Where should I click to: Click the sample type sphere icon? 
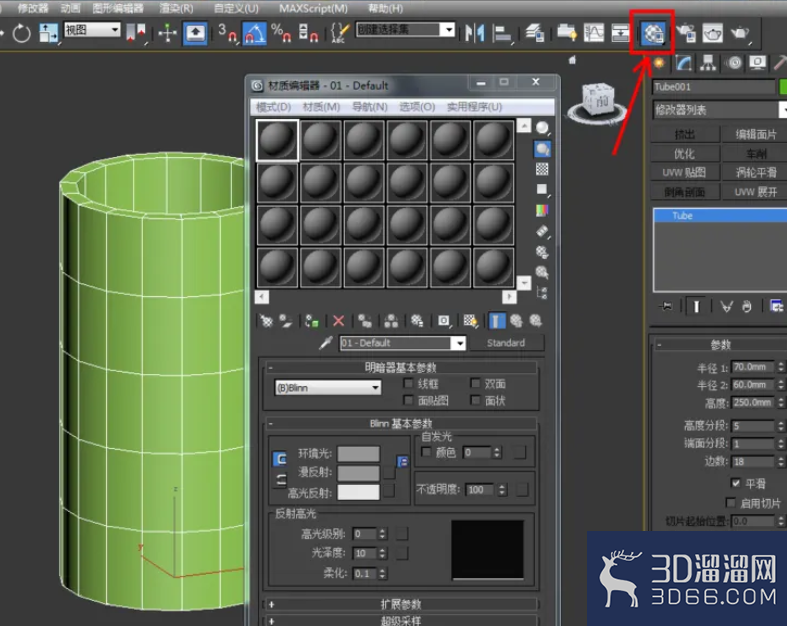coord(542,128)
